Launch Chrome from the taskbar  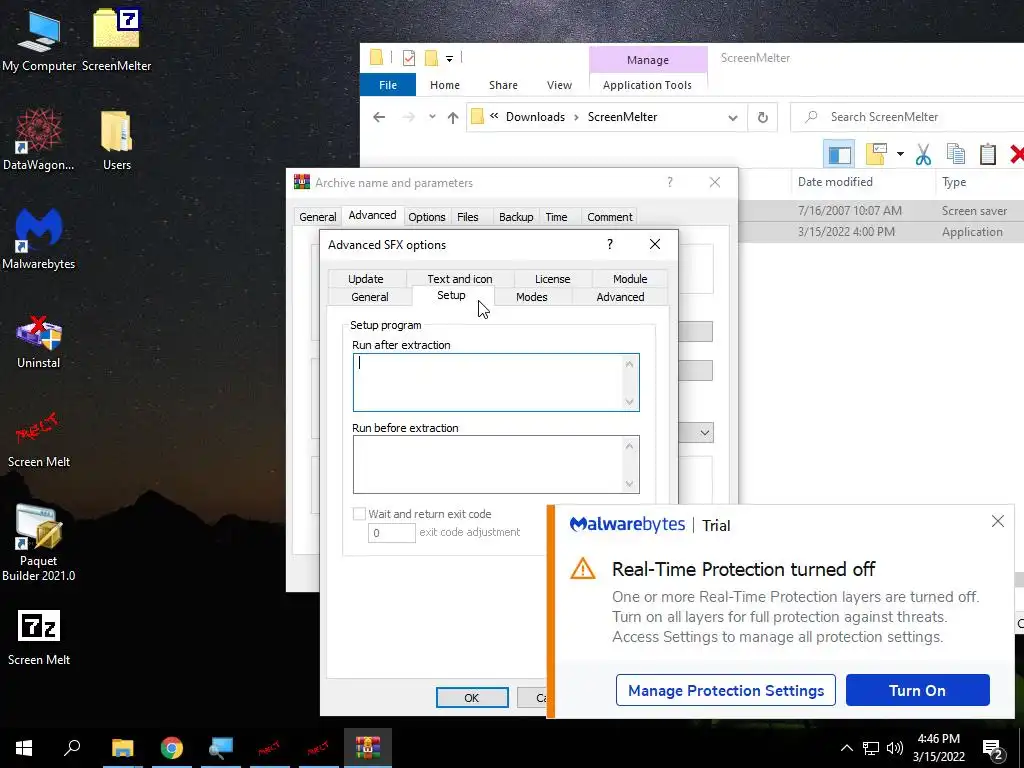[172, 748]
